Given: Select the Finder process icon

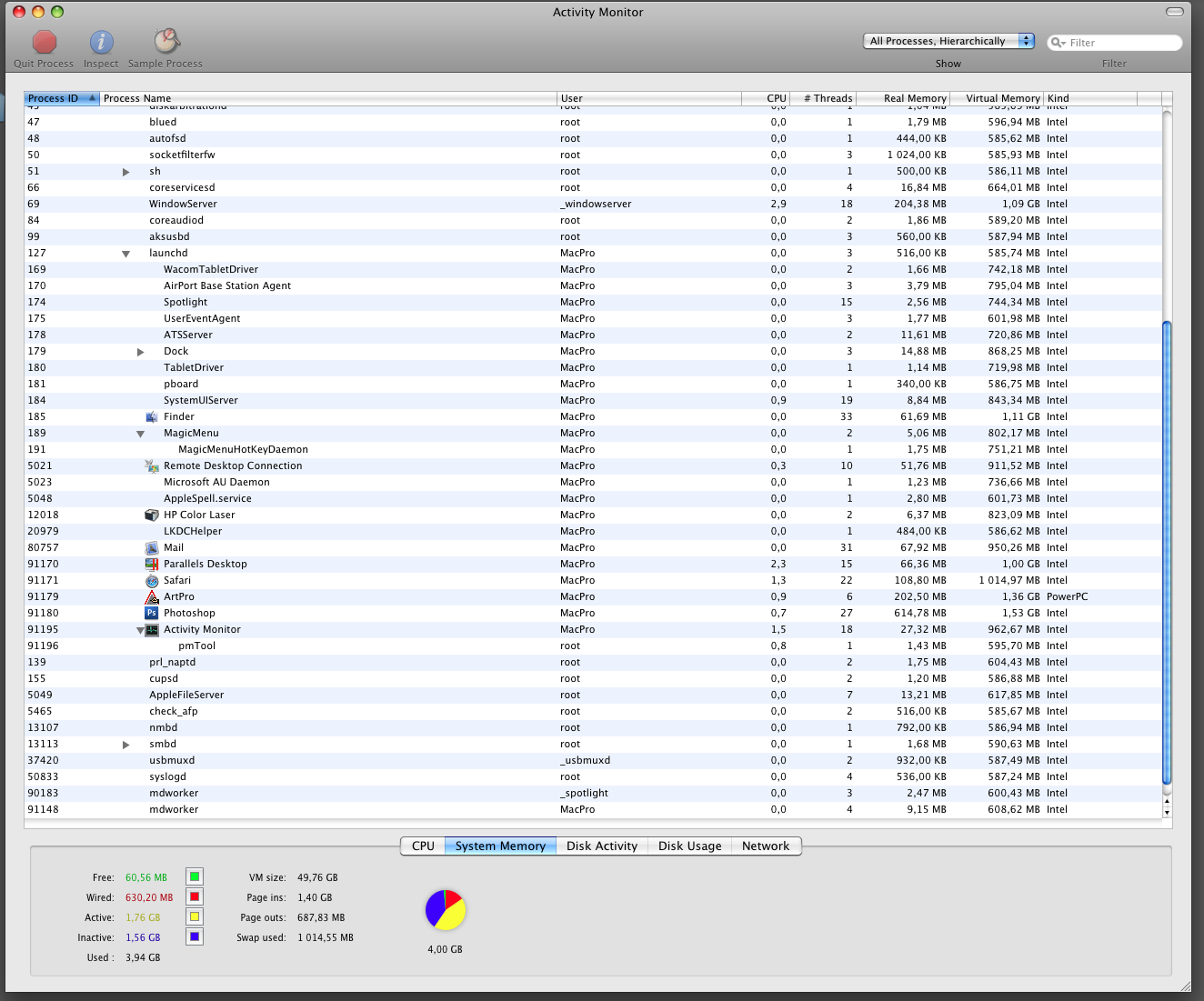Looking at the screenshot, I should 152,416.
